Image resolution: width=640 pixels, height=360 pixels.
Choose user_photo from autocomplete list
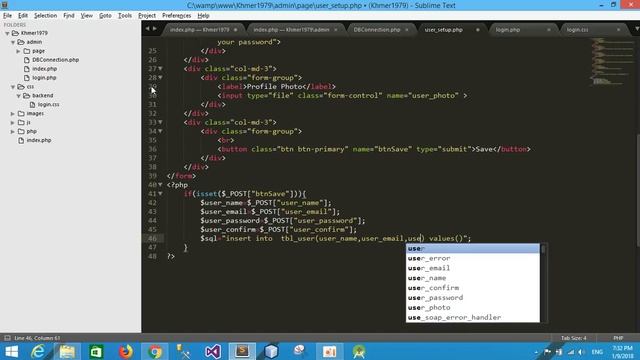[x=473, y=307]
